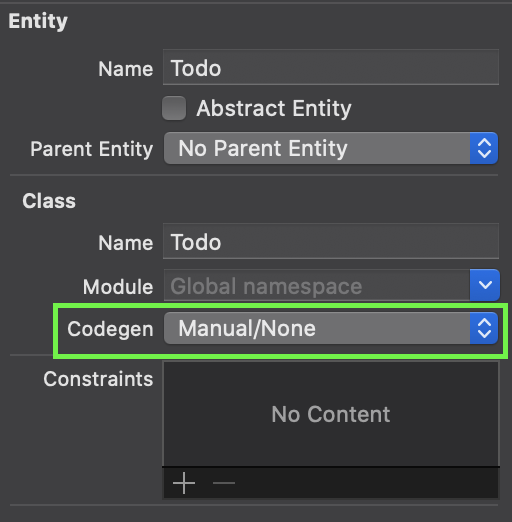The height and width of the screenshot is (522, 512).
Task: Open the Codegen Manual/None dropdown
Action: point(331,328)
